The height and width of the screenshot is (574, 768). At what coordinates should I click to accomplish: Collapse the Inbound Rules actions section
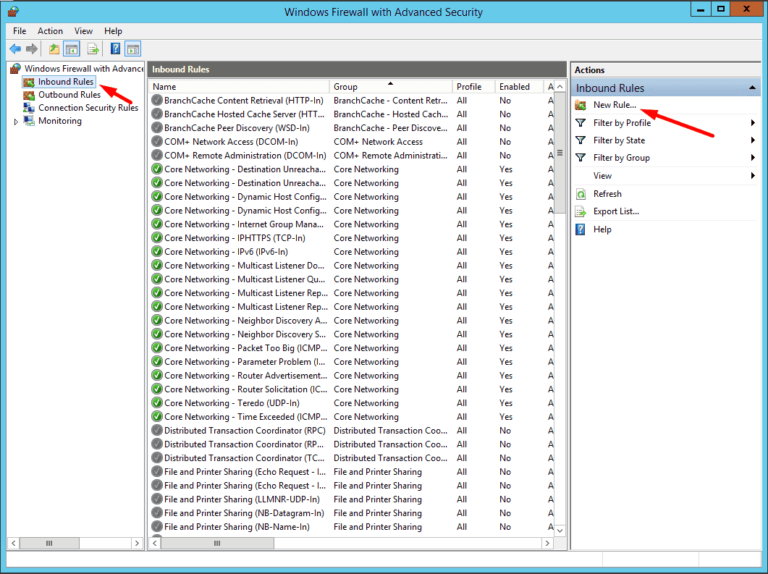(752, 88)
